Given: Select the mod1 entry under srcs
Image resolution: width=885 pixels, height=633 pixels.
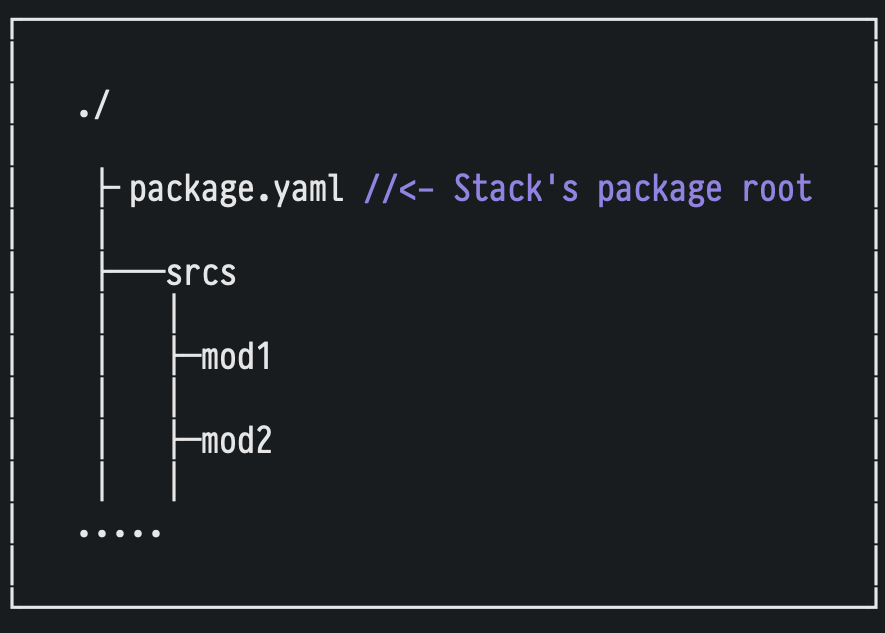Looking at the screenshot, I should click(x=236, y=357).
